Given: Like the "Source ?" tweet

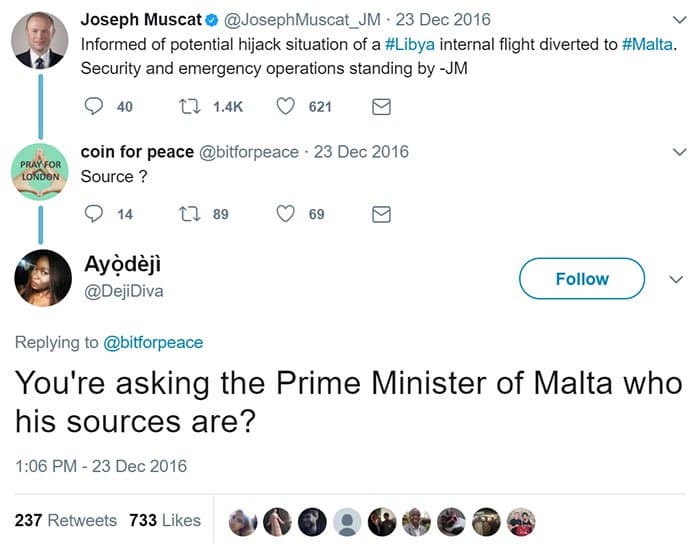Looking at the screenshot, I should click(x=285, y=214).
